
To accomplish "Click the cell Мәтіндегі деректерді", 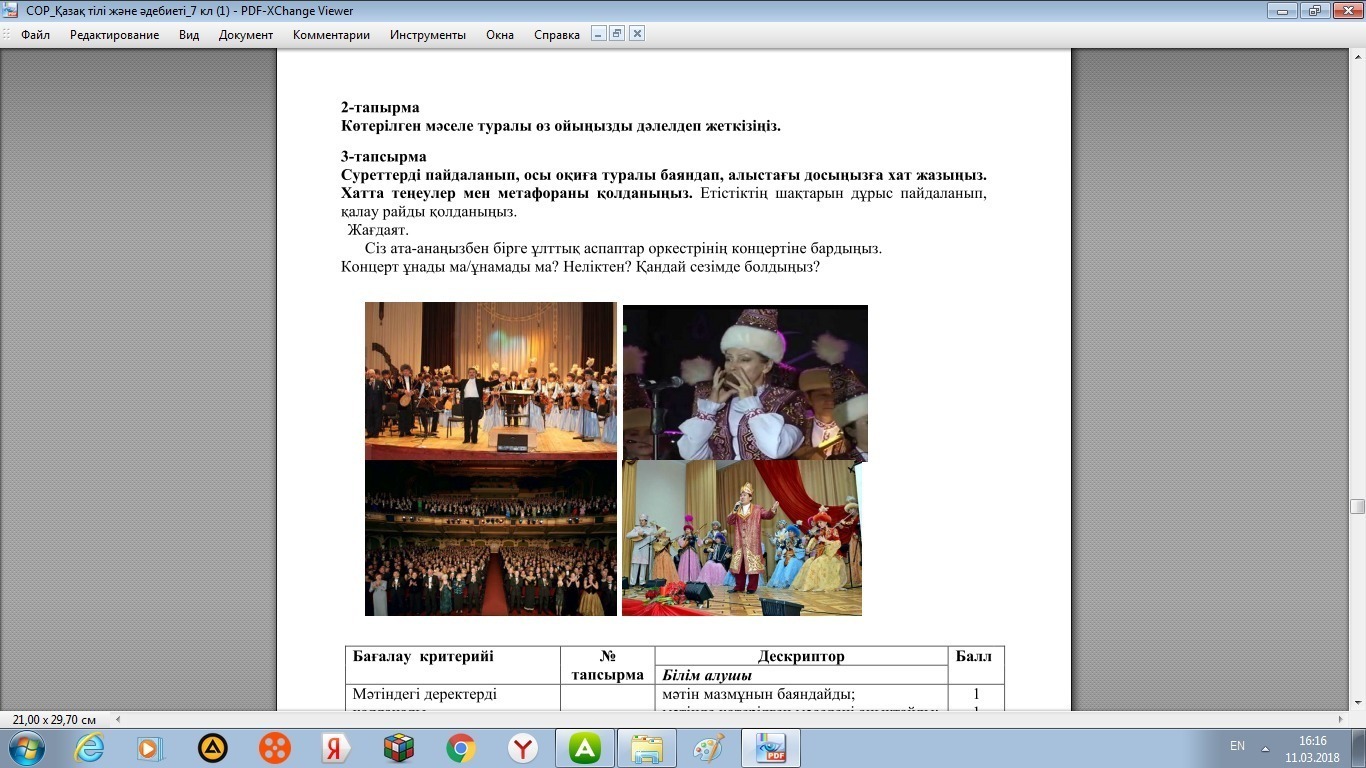I will coord(424,694).
